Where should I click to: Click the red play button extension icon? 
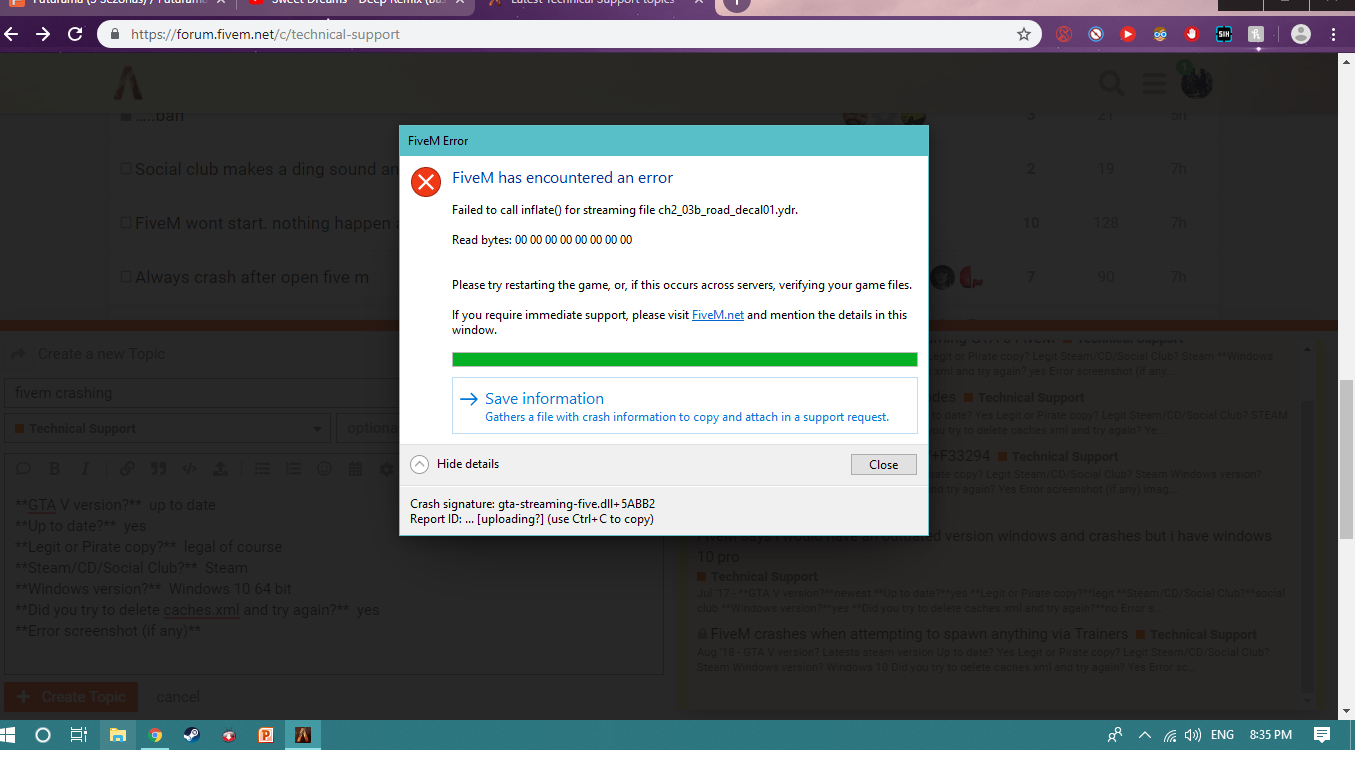[1128, 34]
